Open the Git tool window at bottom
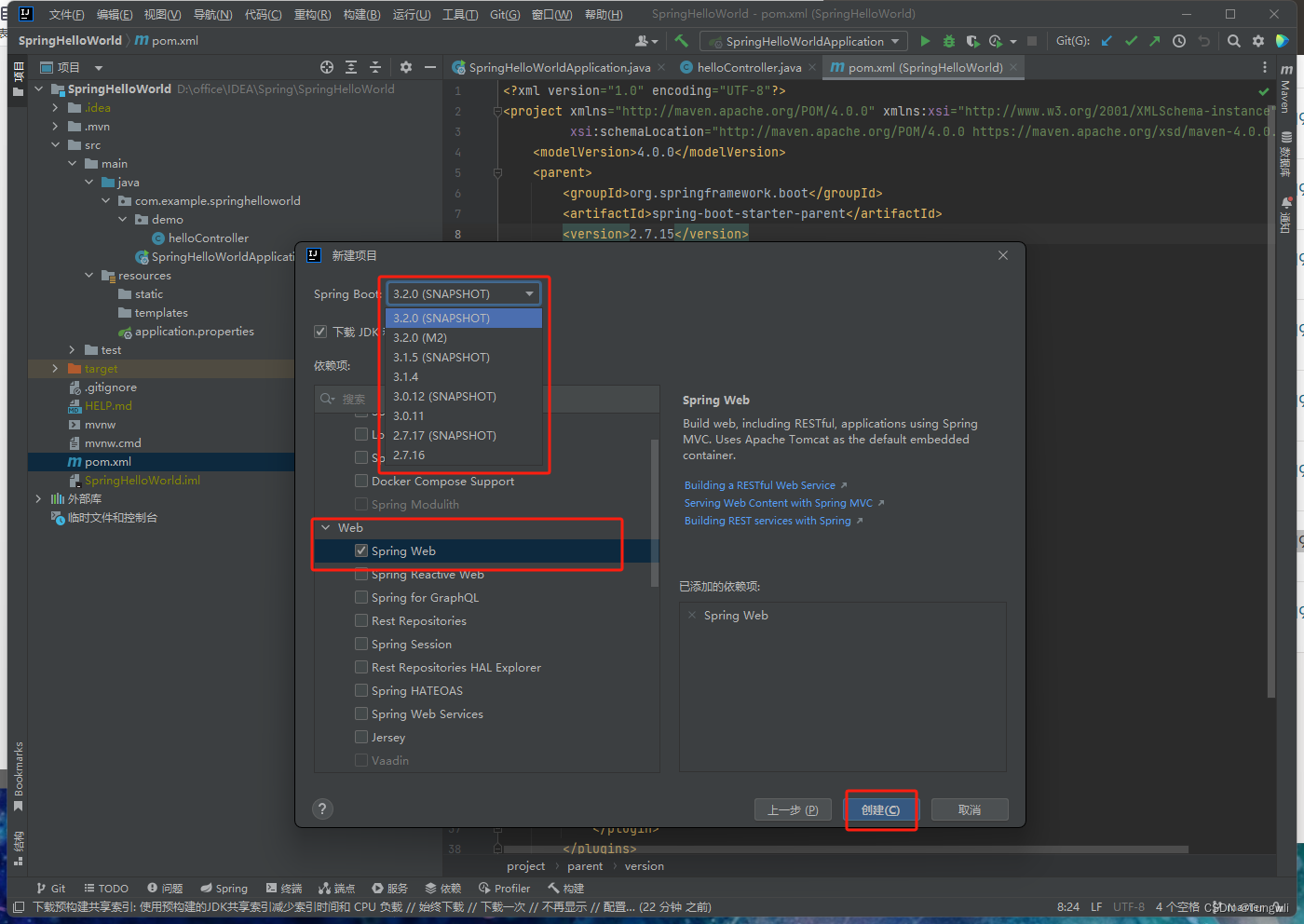 [x=51, y=889]
